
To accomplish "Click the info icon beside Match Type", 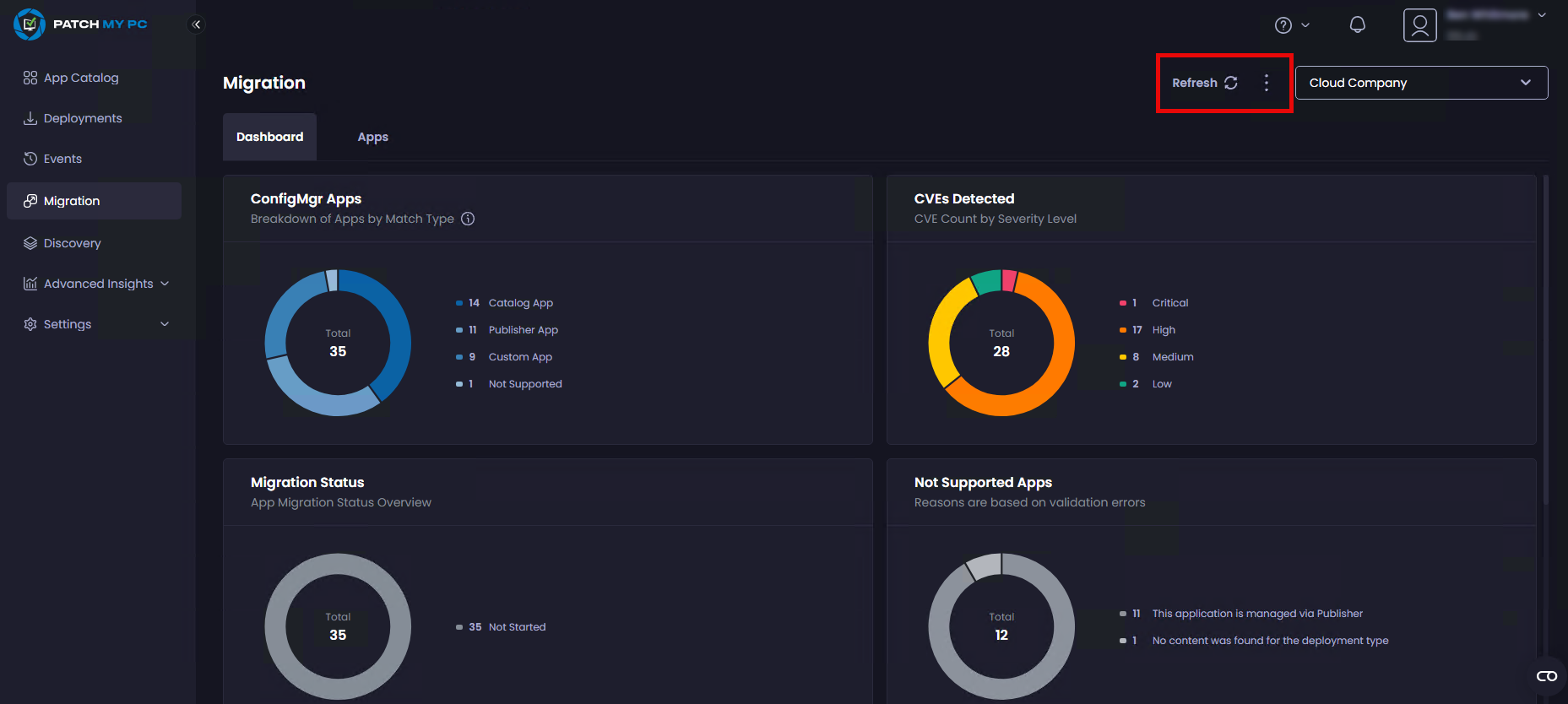I will coord(468,219).
